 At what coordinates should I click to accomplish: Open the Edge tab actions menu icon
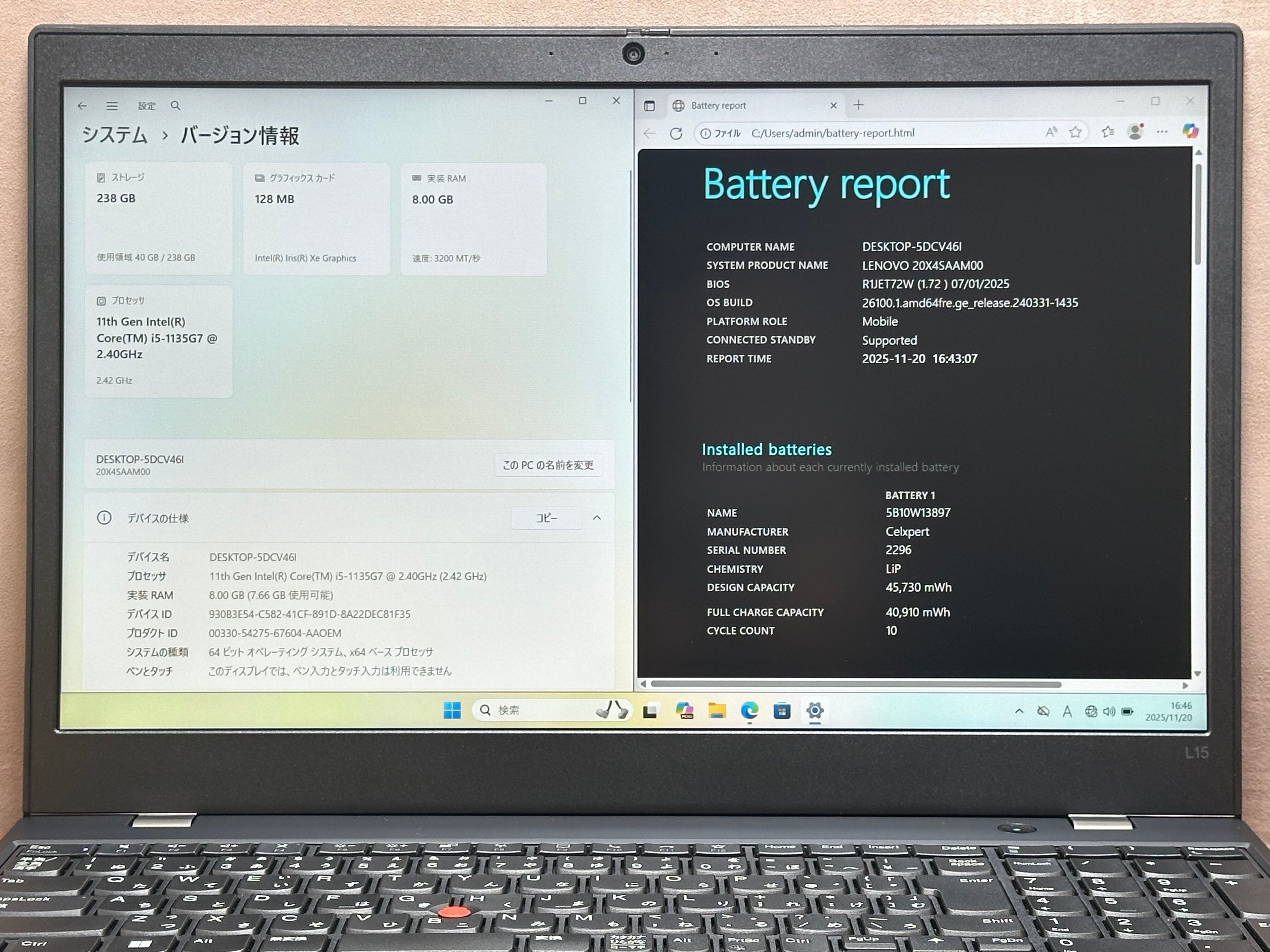click(x=649, y=105)
